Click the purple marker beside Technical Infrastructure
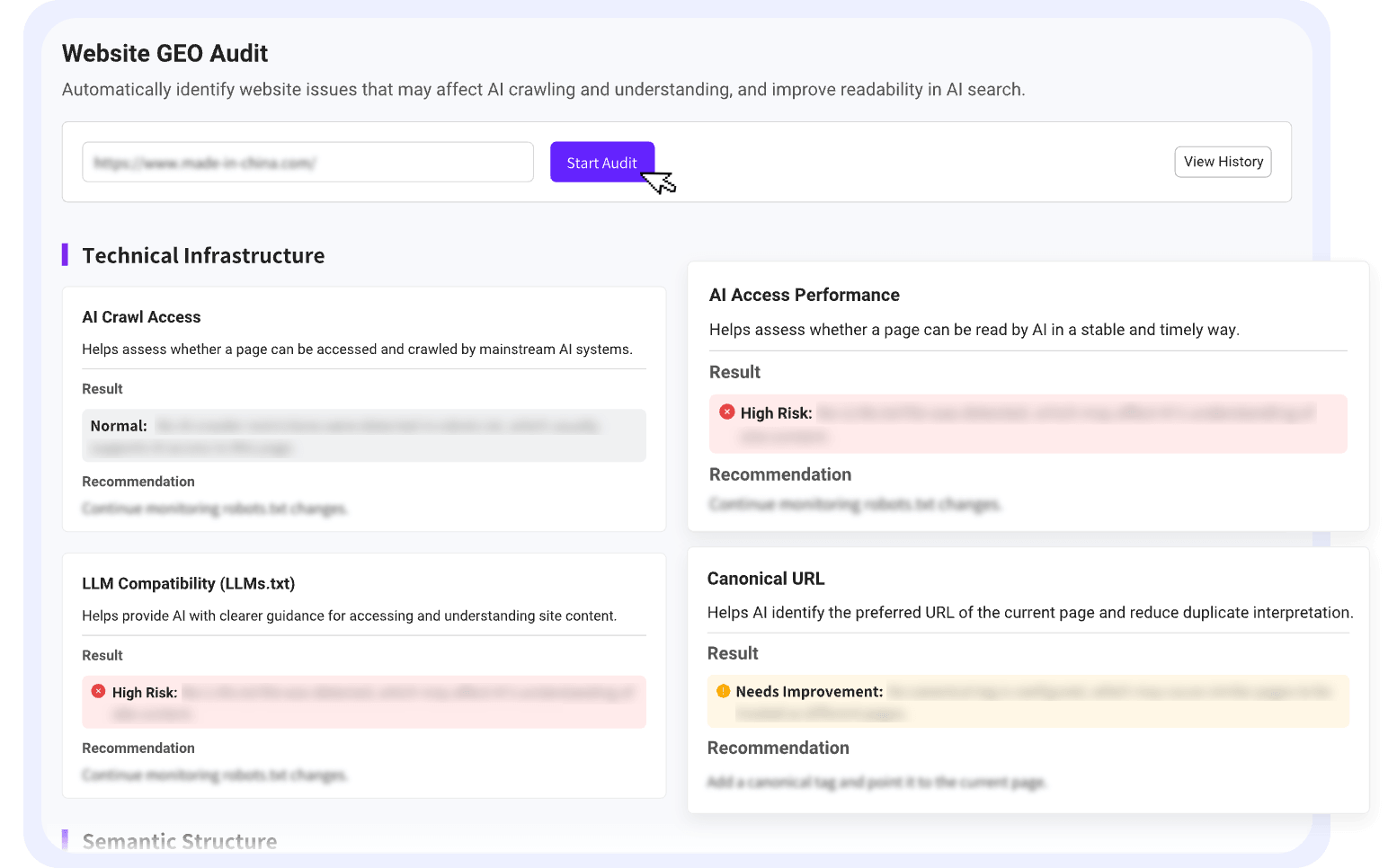 click(x=65, y=255)
